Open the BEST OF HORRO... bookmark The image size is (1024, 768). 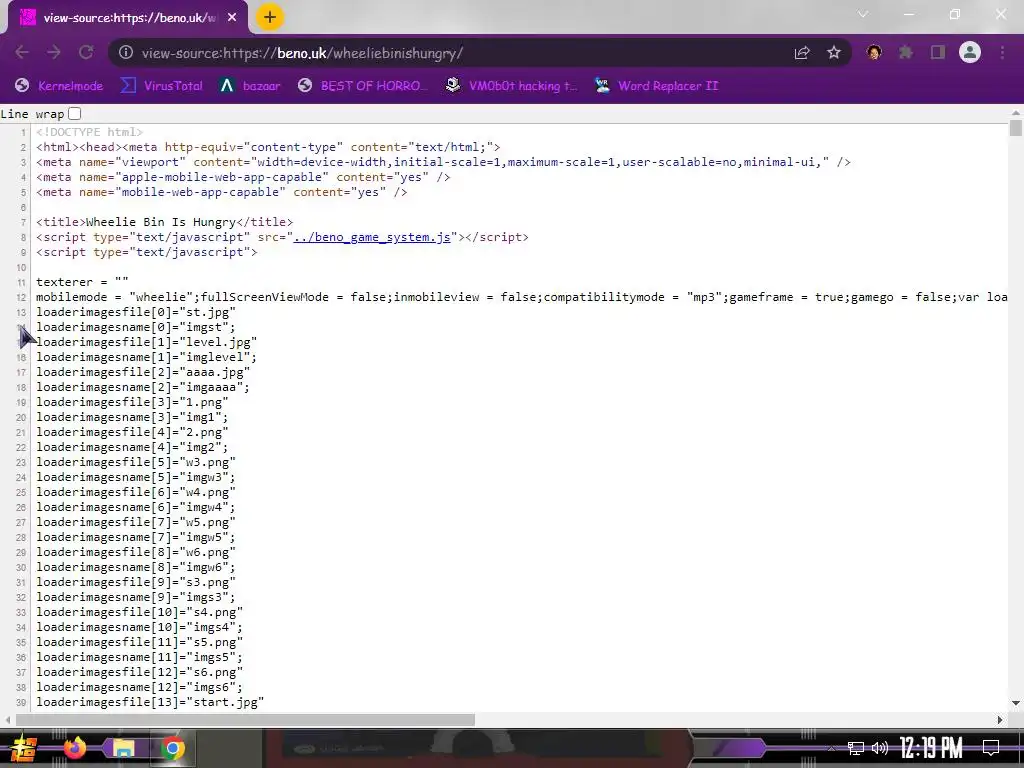362,86
